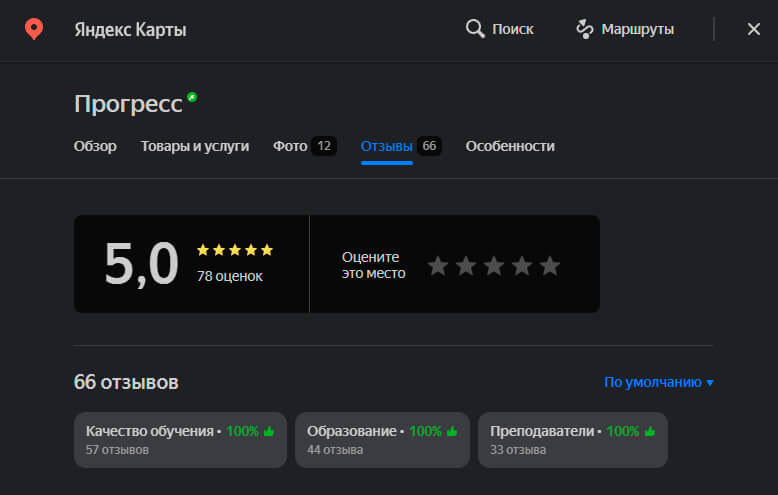Rate this place two stars
Screen dimensions: 778x495
pos(466,266)
